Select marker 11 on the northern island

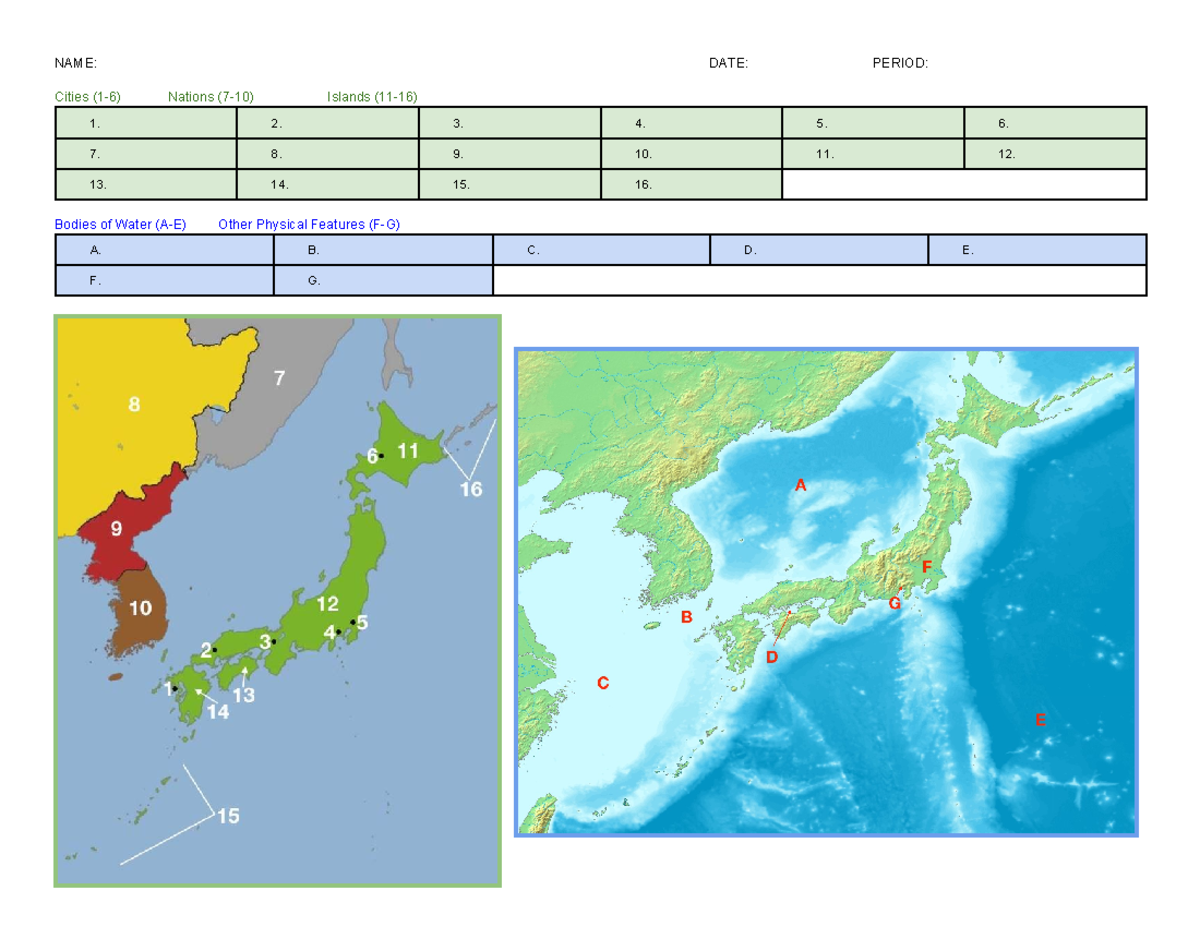coord(406,451)
